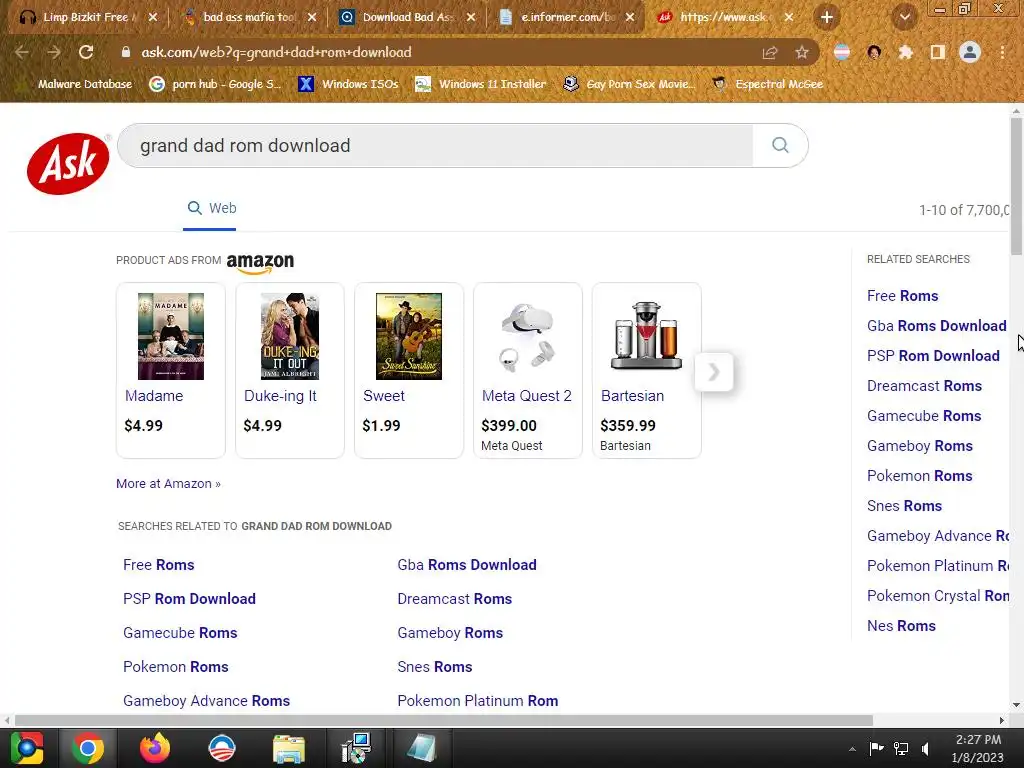Viewport: 1024px width, 768px height.
Task: Bookmark this page with the star icon
Action: 802,52
